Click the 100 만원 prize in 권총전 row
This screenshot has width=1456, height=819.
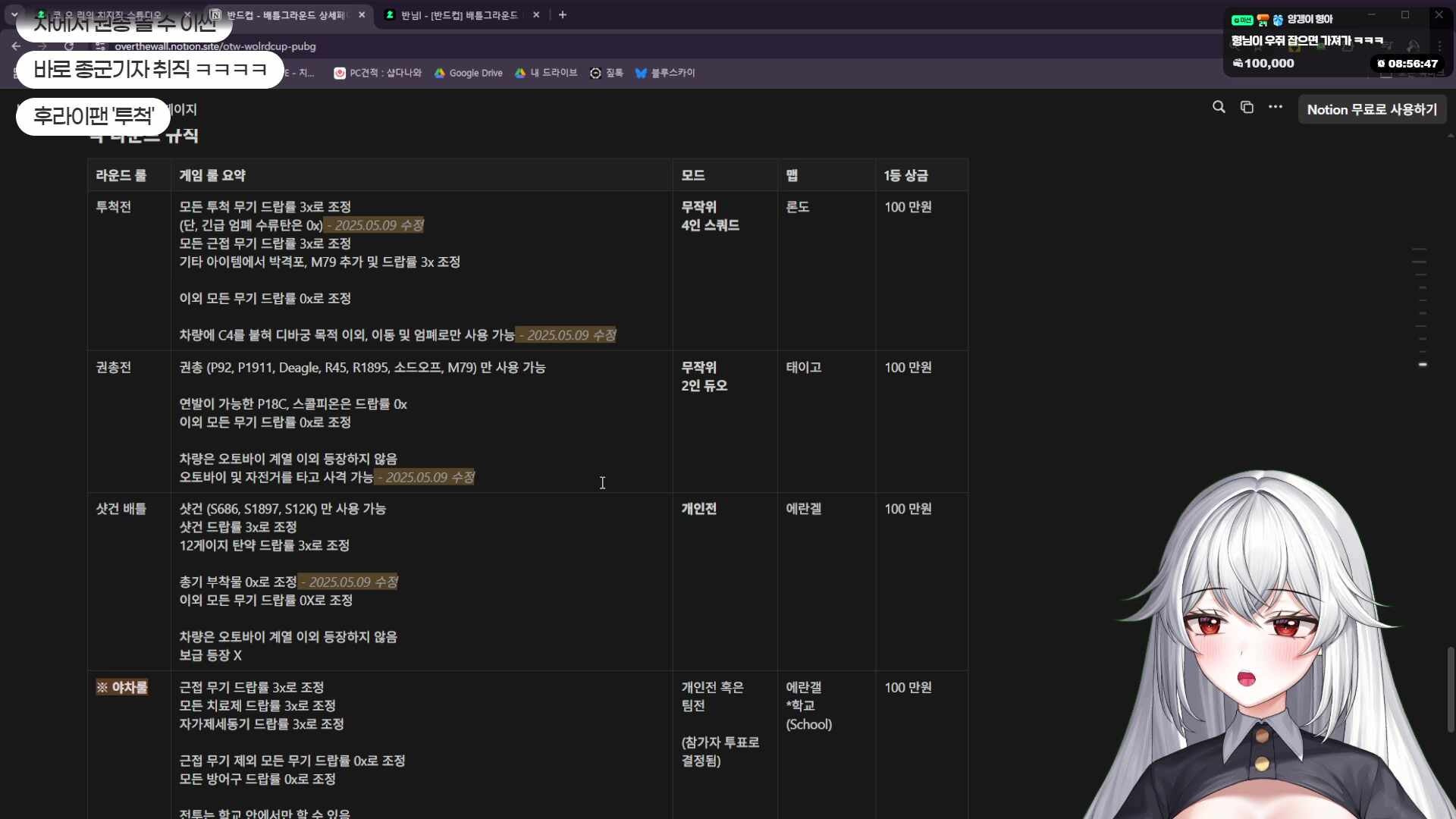click(908, 368)
